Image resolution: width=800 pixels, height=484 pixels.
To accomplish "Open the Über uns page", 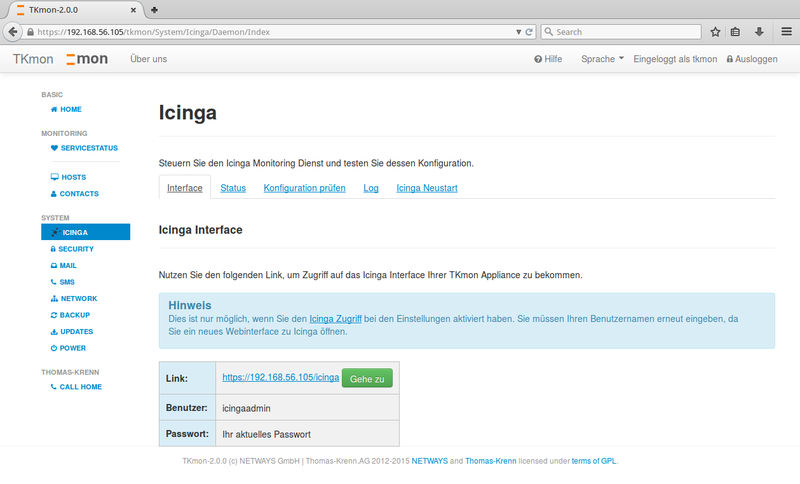I will pos(148,59).
